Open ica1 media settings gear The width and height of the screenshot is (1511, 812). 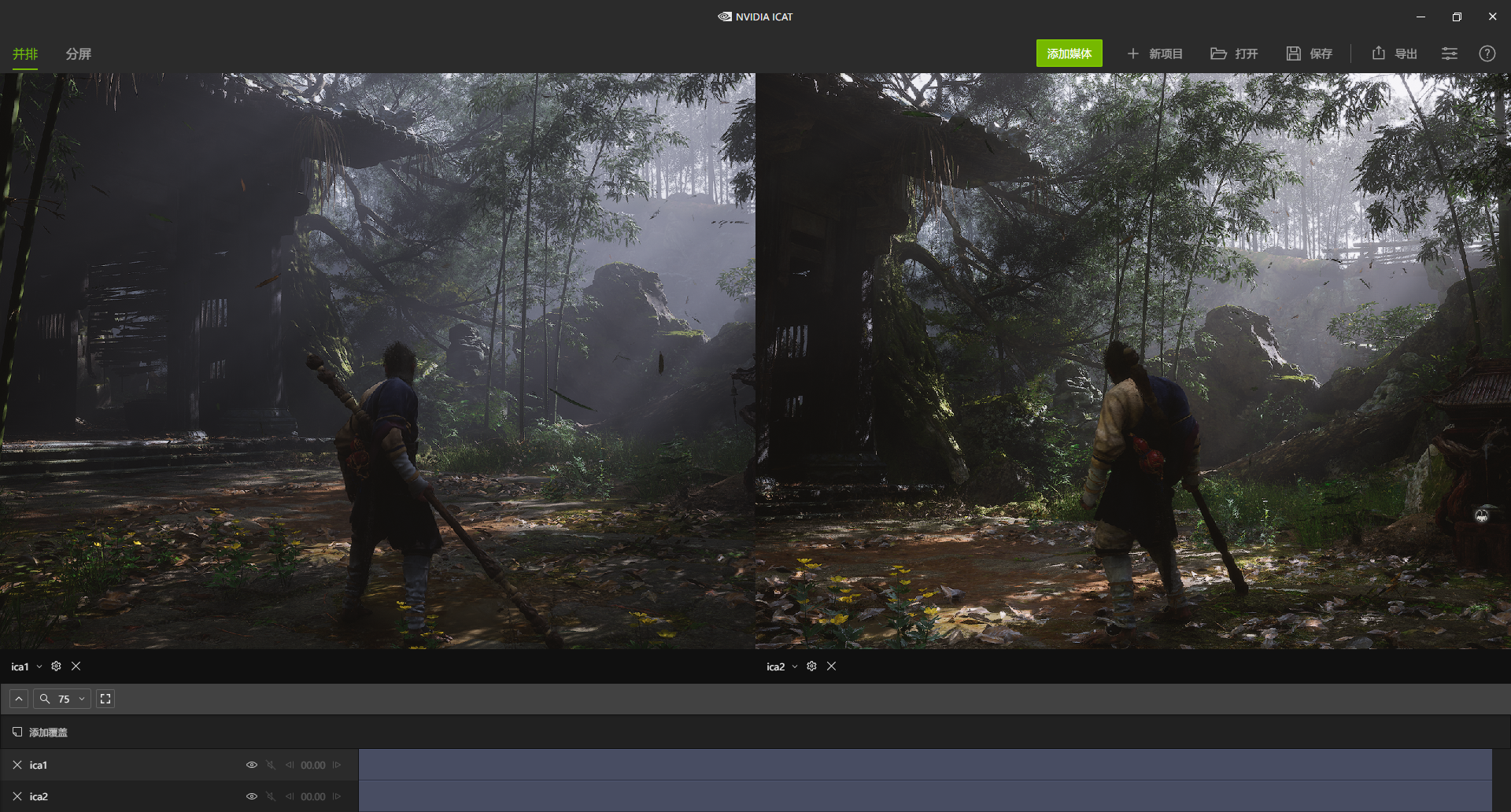click(x=55, y=666)
